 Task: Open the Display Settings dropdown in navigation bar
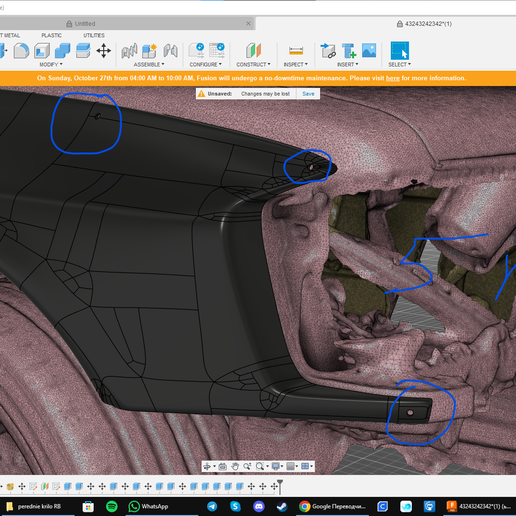tap(277, 466)
